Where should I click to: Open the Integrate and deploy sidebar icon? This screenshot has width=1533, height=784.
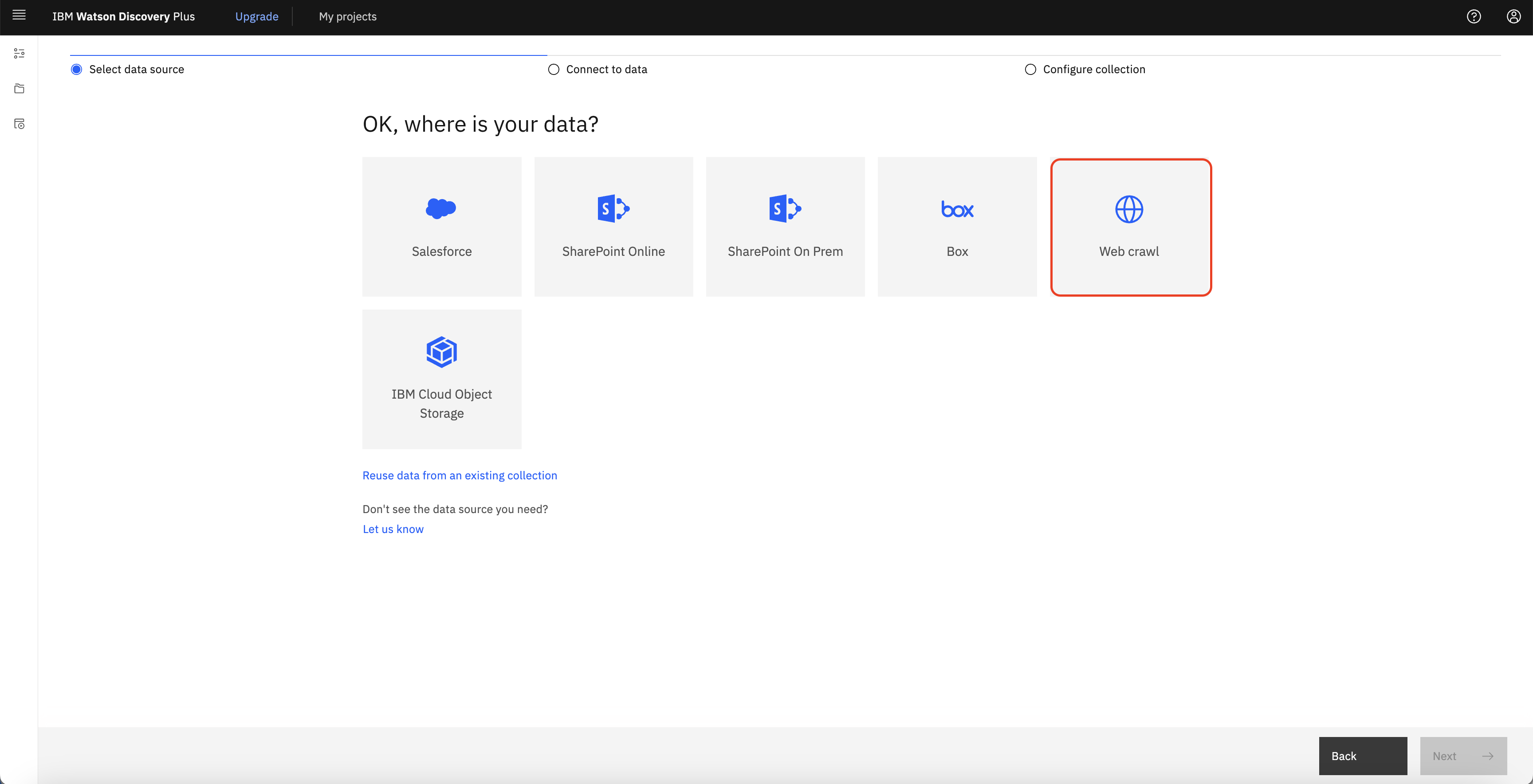point(19,124)
